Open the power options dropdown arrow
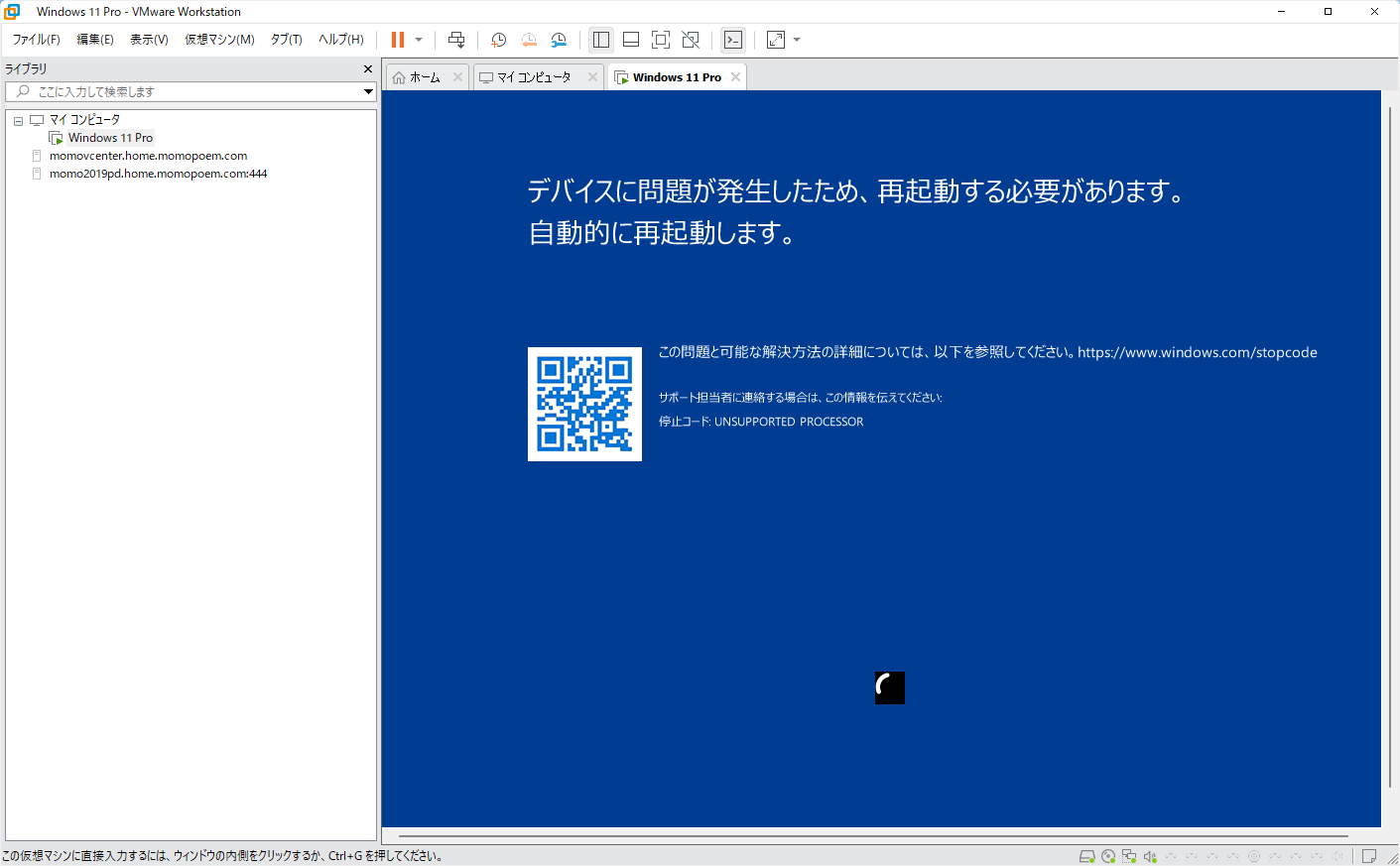Image resolution: width=1400 pixels, height=866 pixels. coord(419,40)
